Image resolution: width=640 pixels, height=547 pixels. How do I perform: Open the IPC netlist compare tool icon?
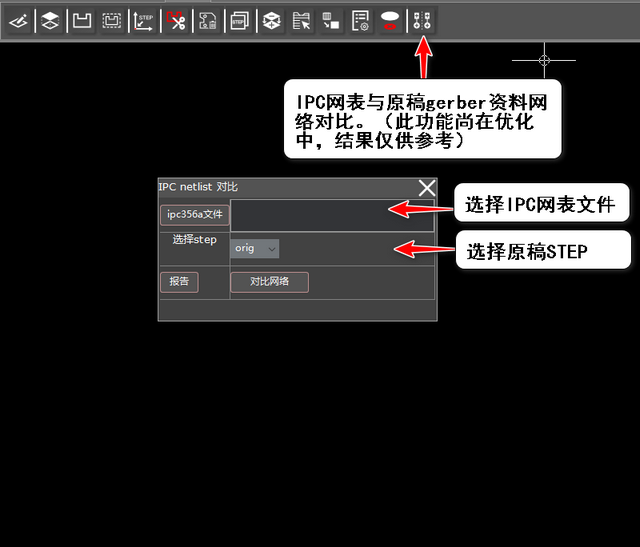click(423, 20)
